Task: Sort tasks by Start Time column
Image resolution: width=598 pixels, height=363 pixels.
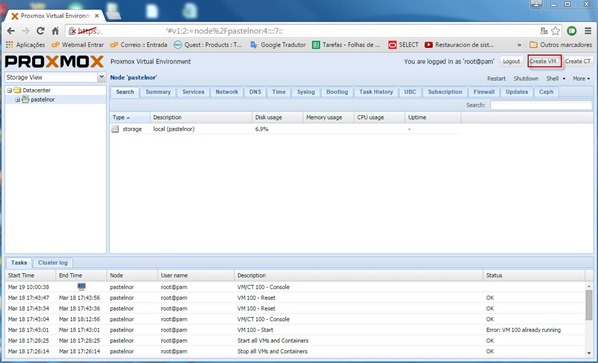Action: tap(31, 275)
